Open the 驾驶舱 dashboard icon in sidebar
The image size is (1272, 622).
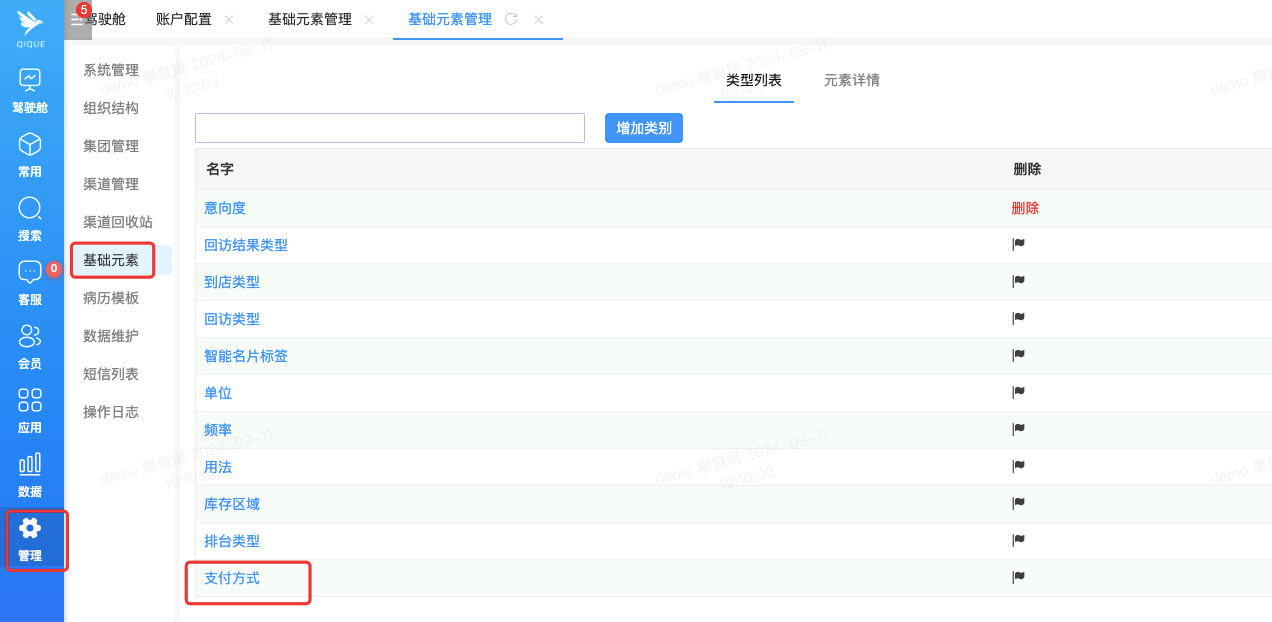[x=30, y=79]
